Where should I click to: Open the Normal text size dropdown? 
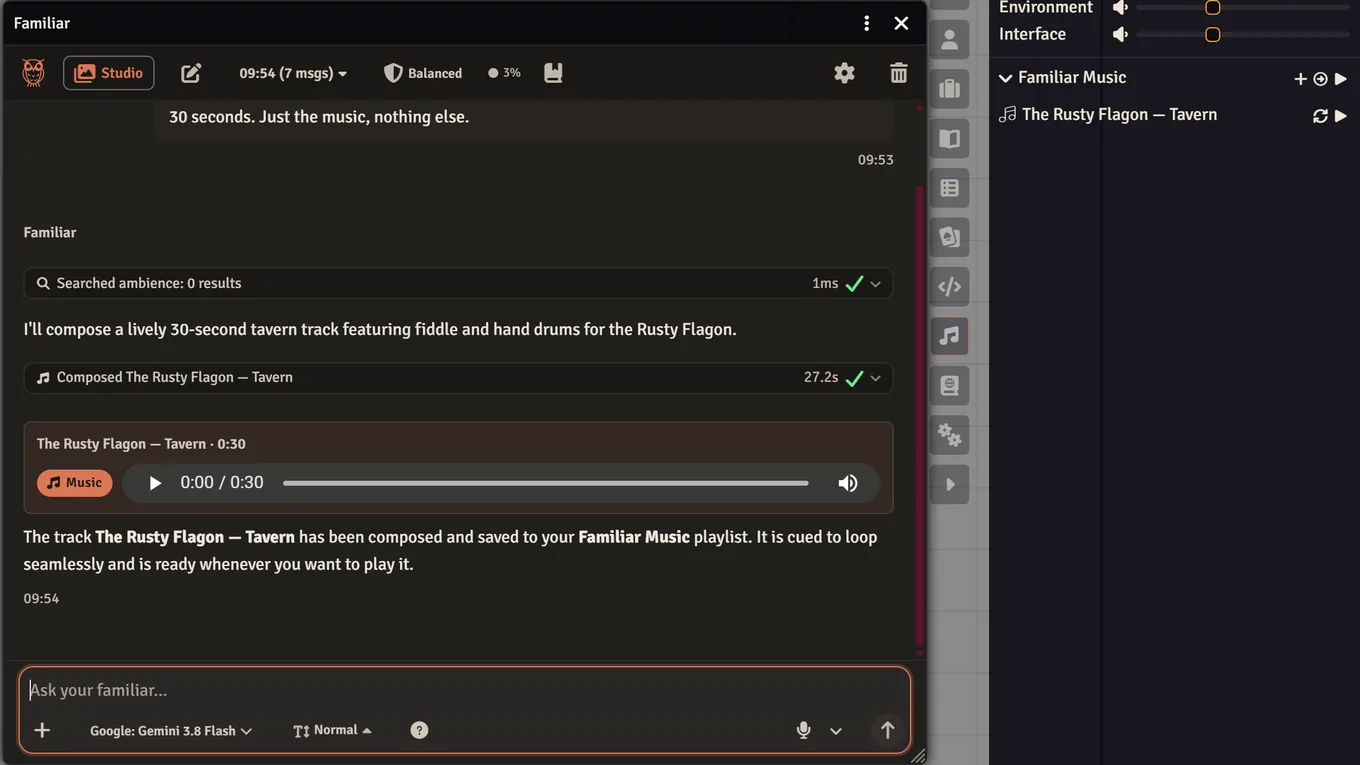pyautogui.click(x=332, y=731)
